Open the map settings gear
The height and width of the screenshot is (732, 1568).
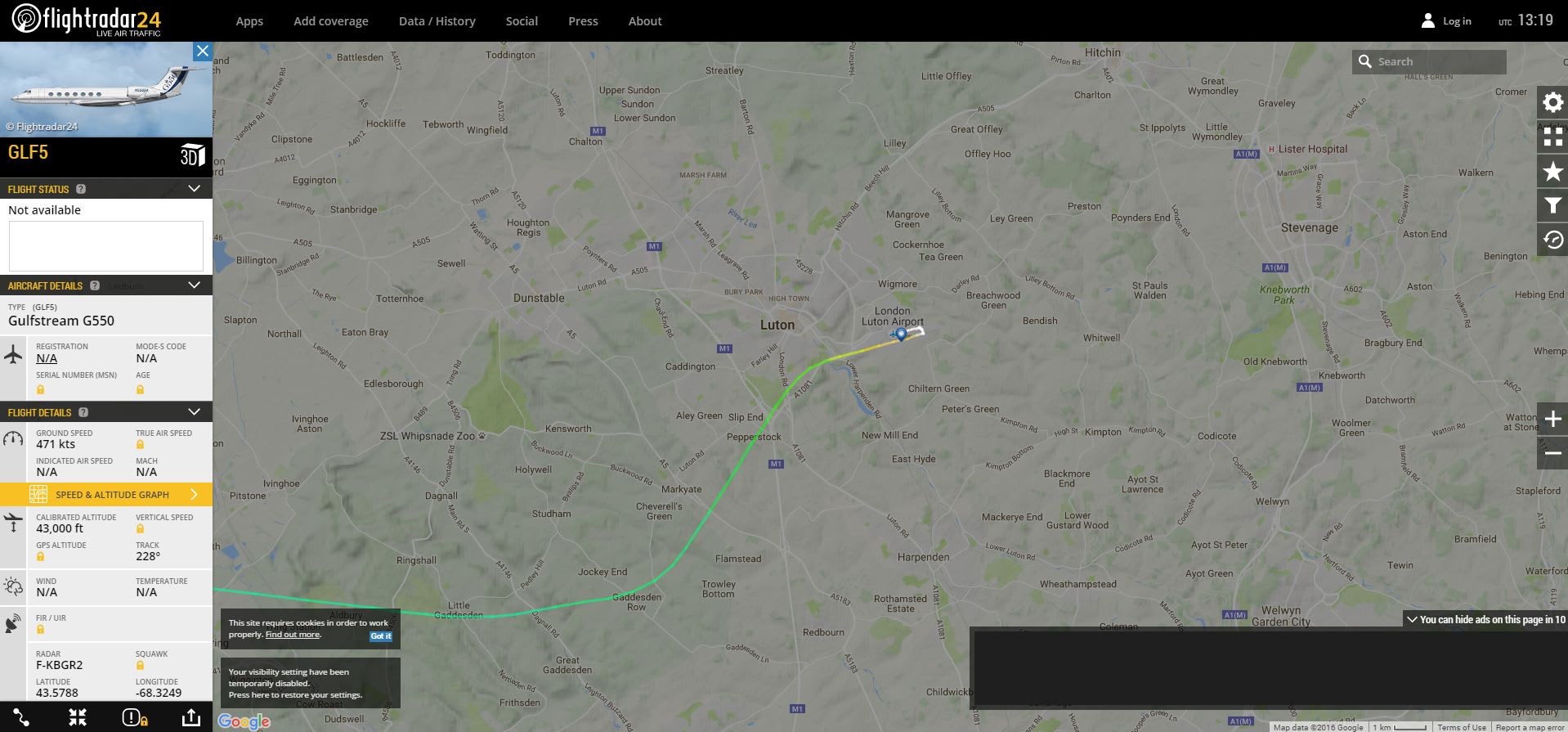point(1552,102)
